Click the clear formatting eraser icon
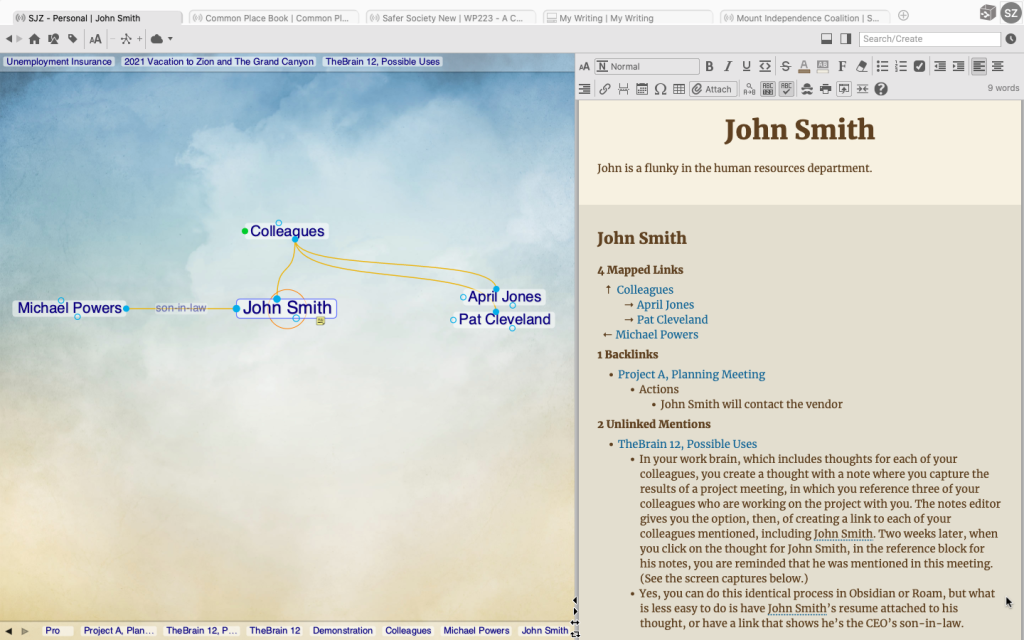1024x640 pixels. [x=861, y=66]
